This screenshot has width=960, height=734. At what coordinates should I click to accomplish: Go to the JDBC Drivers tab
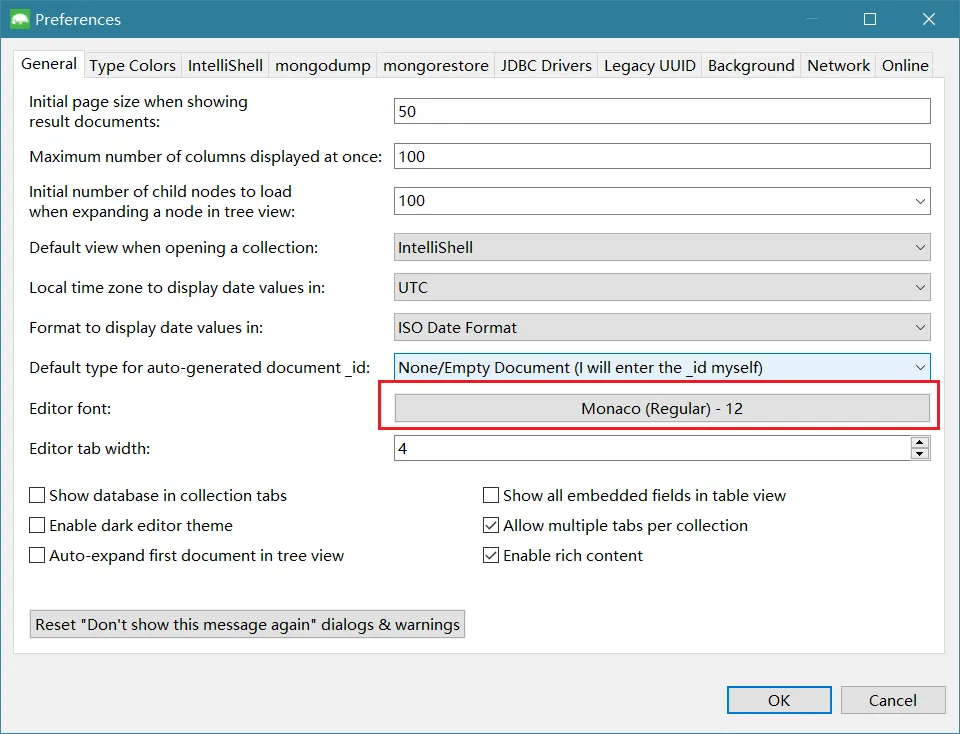[548, 65]
